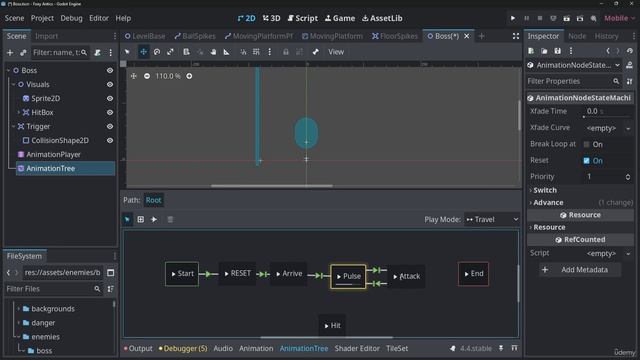Hide the Boss node
Screen dimensions: 640x360
110,71
